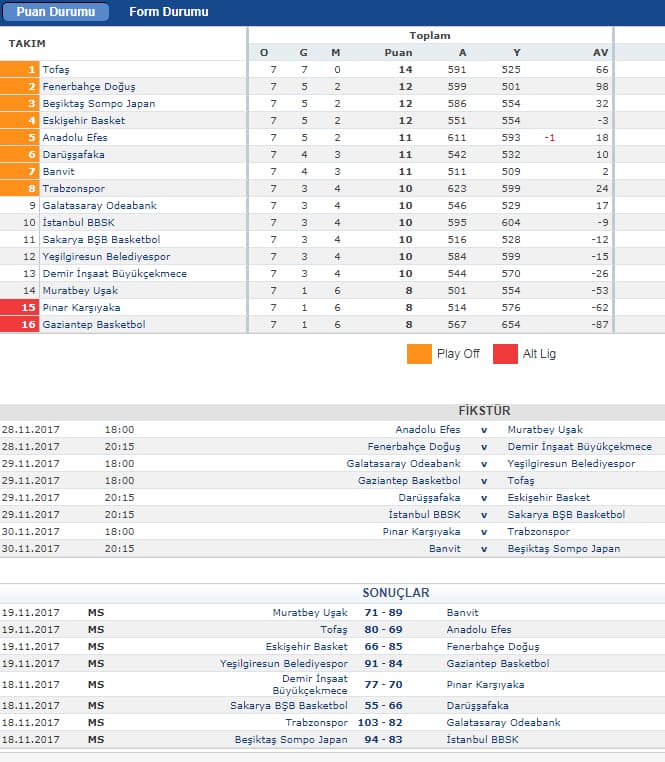Click the SONUÇLAR section heading

pyautogui.click(x=396, y=593)
